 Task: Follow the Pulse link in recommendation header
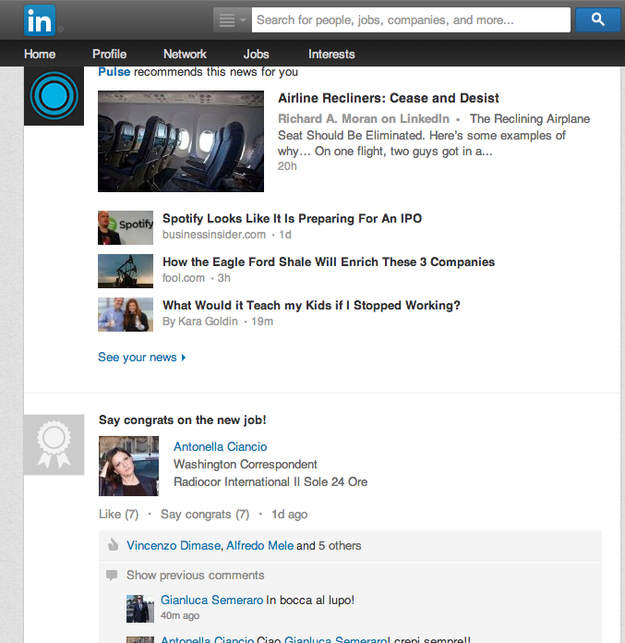114,72
